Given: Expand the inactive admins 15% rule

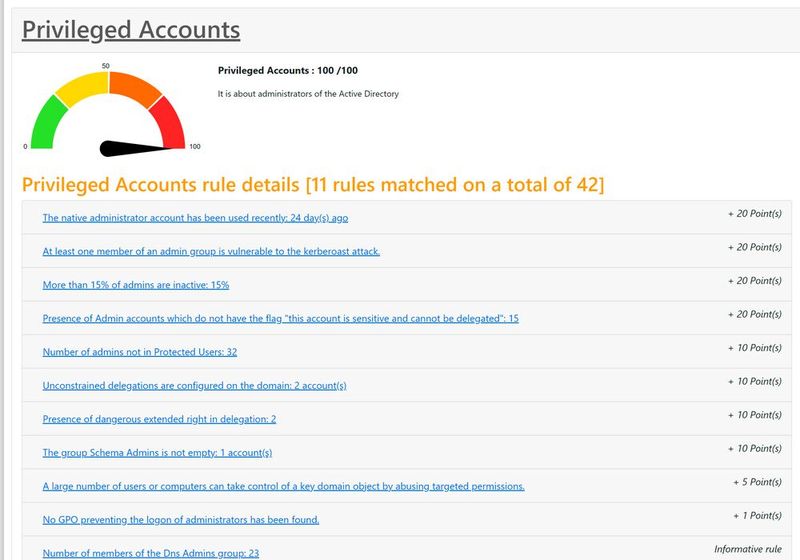Looking at the screenshot, I should (x=136, y=285).
